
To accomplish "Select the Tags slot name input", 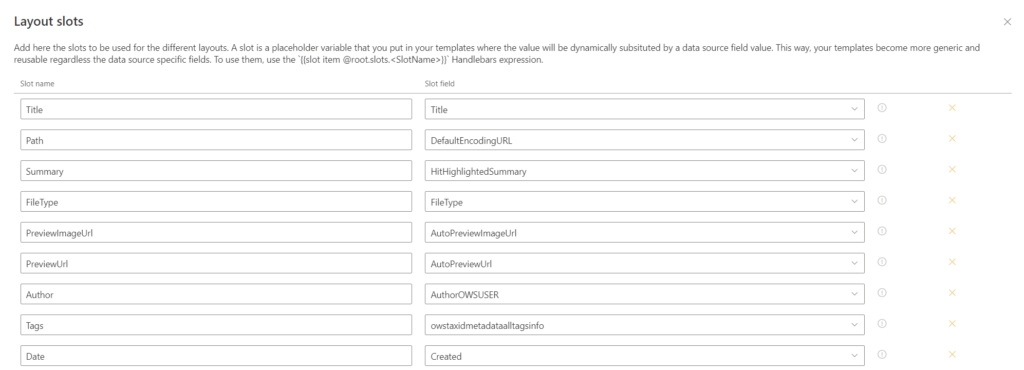I will coord(216,325).
